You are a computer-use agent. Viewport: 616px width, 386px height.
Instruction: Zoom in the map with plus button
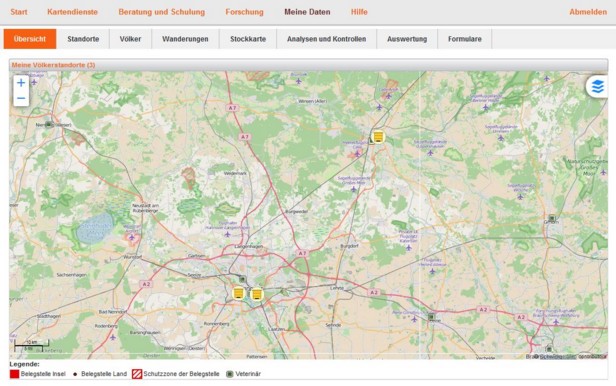click(x=21, y=83)
